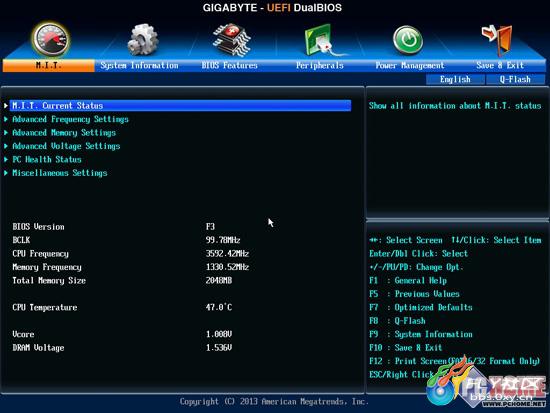Launch the Q-Flash button
Viewport: 550px width, 413px height.
(x=515, y=79)
